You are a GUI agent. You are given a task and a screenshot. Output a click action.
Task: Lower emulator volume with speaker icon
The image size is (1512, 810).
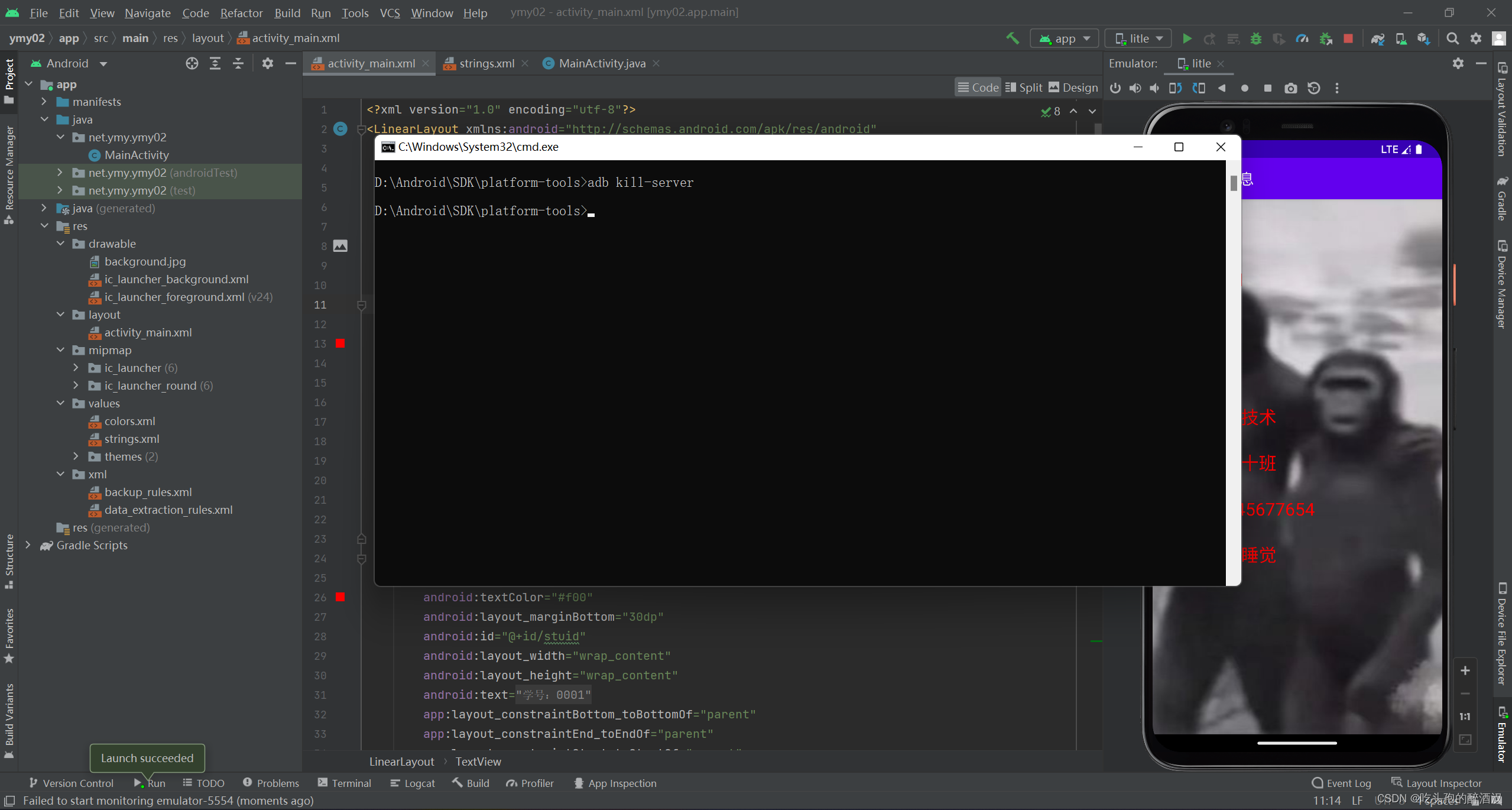tap(1155, 88)
